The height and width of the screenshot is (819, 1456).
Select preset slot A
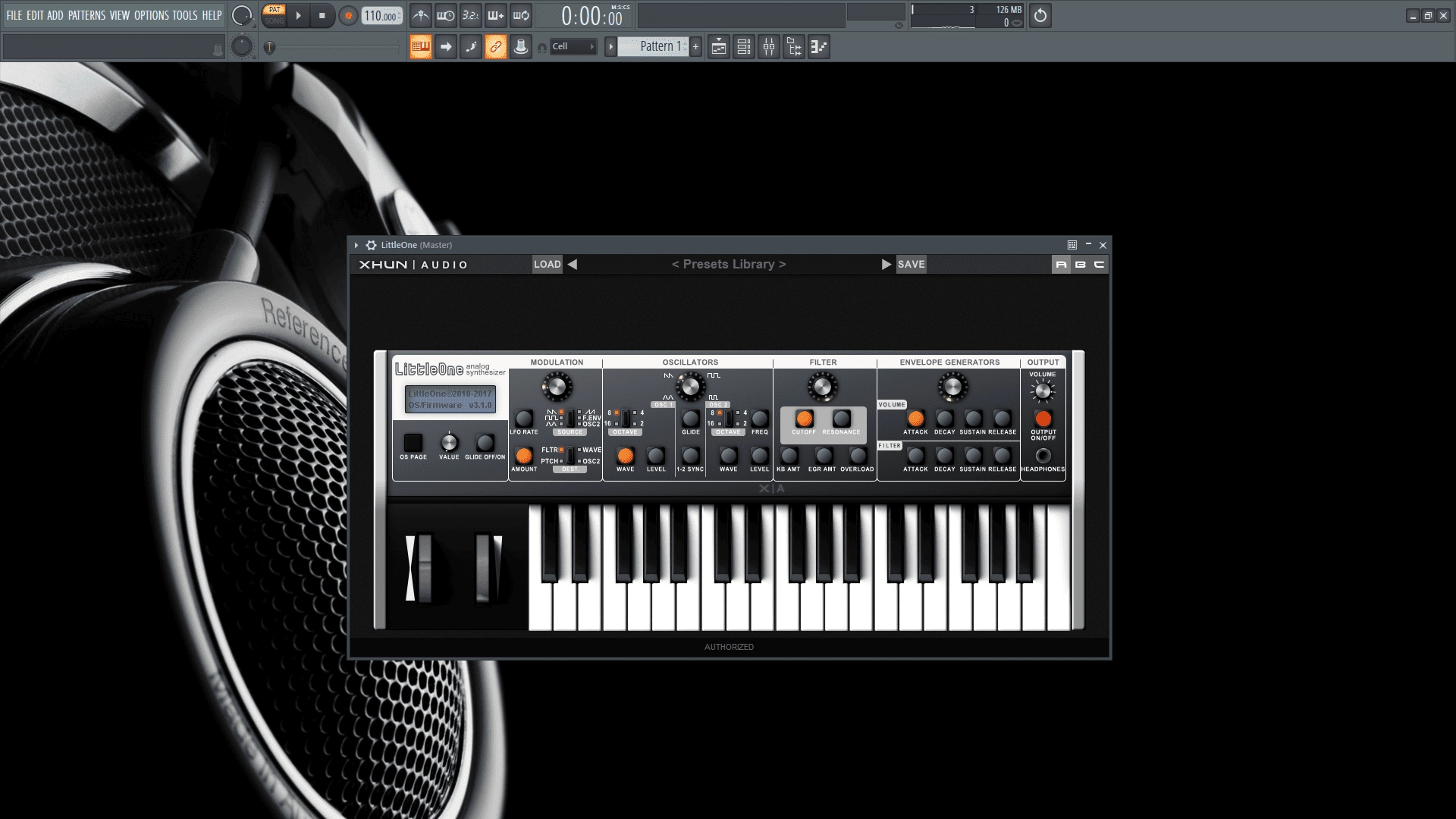click(x=1061, y=264)
